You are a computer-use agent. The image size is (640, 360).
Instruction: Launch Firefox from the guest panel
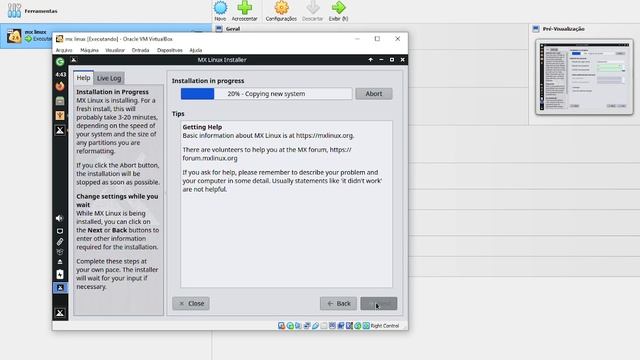[60, 86]
